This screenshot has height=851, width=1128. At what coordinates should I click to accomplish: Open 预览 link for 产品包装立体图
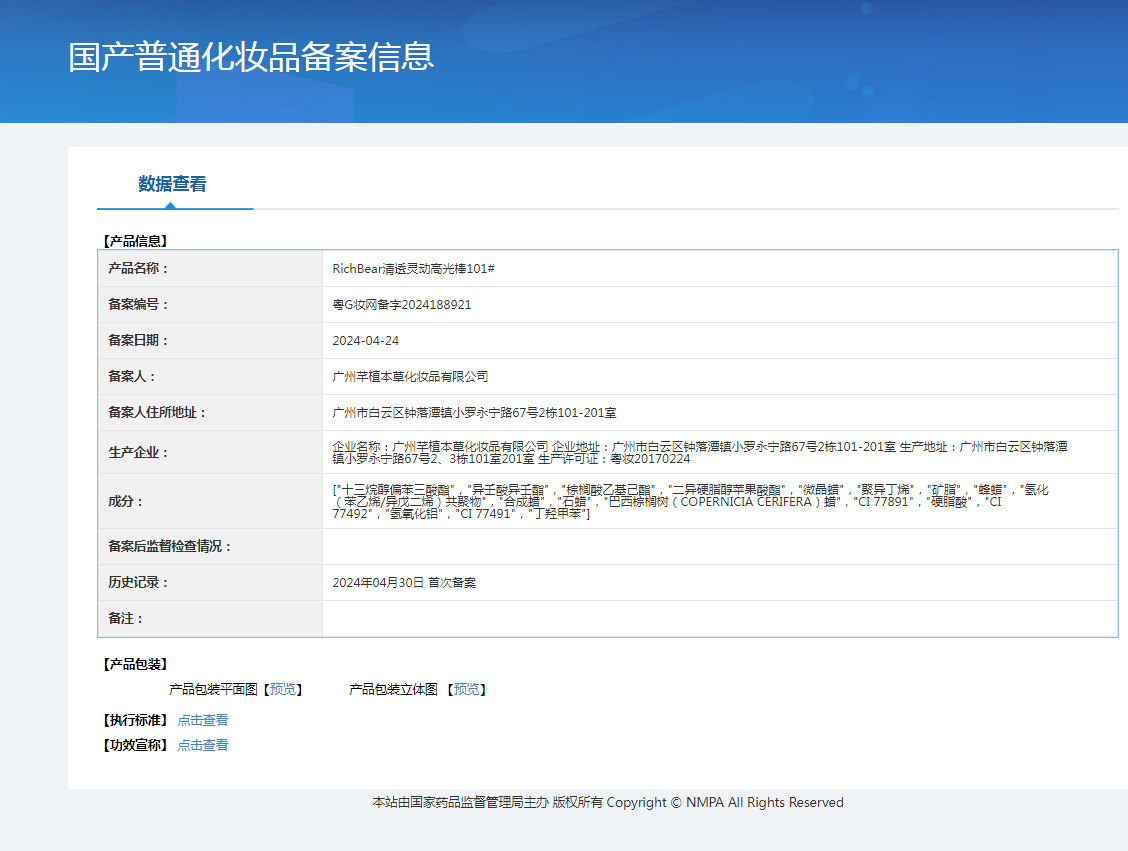[466, 690]
